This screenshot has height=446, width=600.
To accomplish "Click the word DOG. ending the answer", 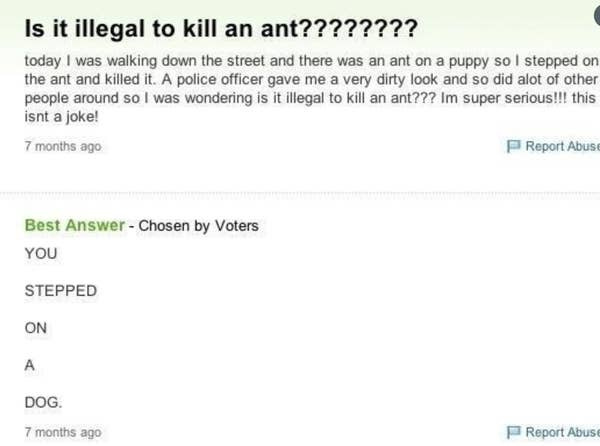I will pyautogui.click(x=43, y=402).
